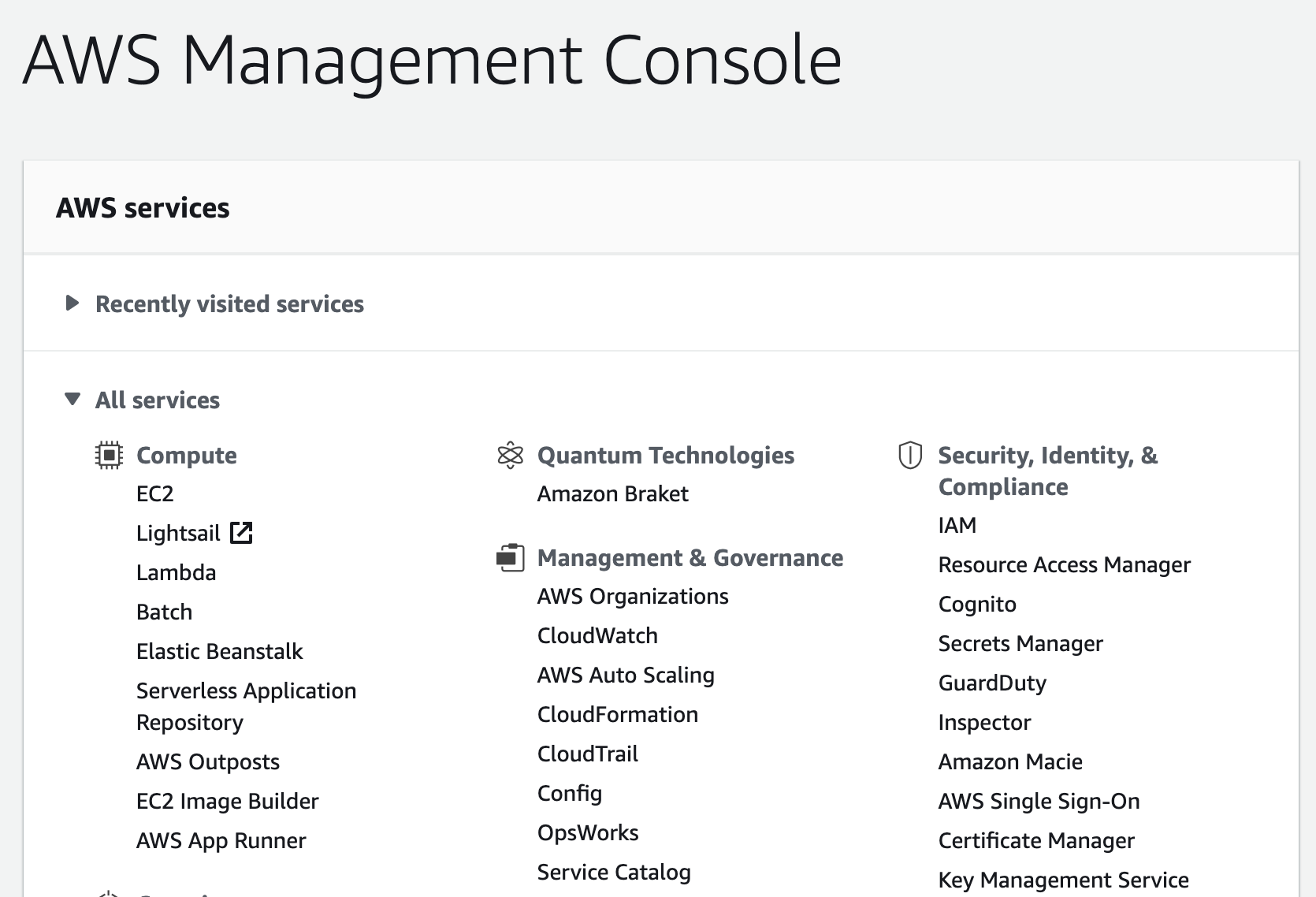Open AWS Organizations

[x=633, y=596]
